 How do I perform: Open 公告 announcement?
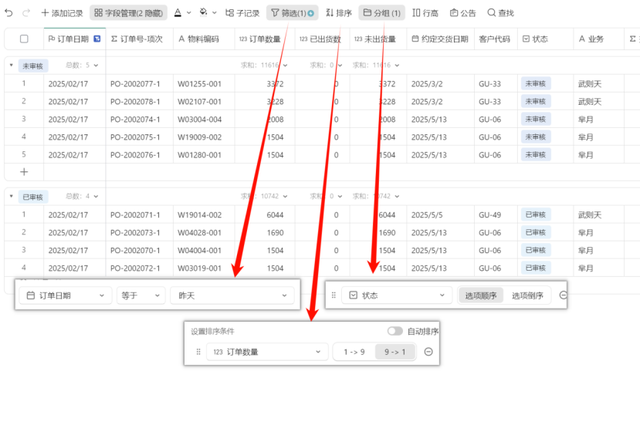point(463,13)
